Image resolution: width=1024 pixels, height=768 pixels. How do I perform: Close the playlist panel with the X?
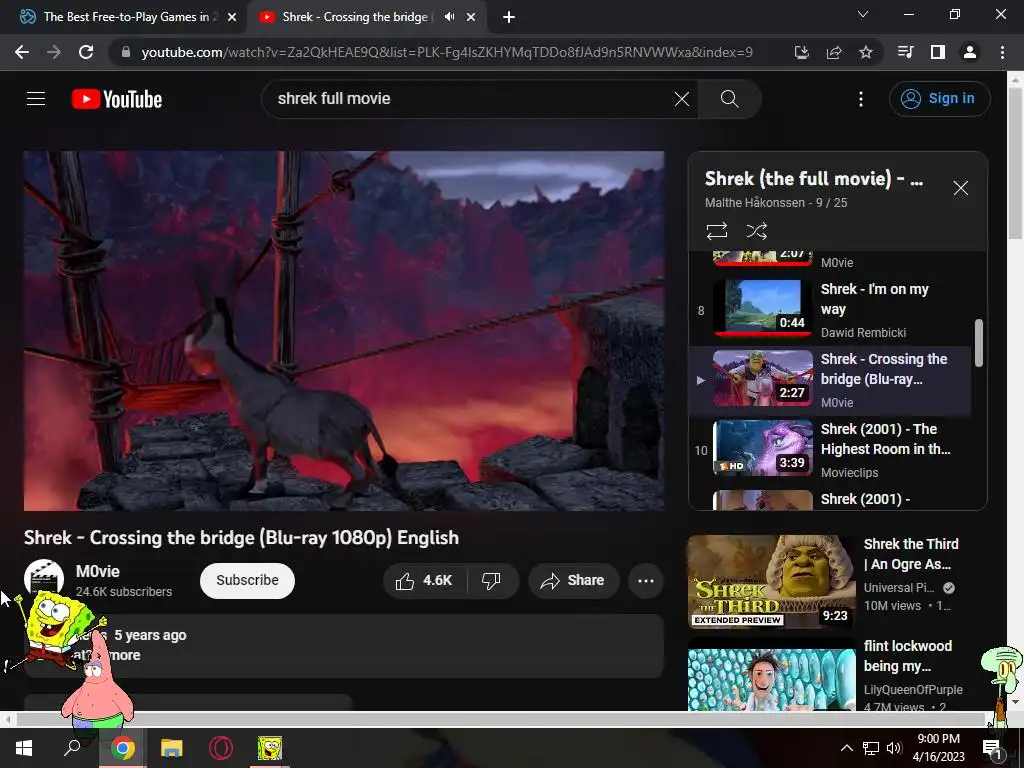tap(960, 188)
